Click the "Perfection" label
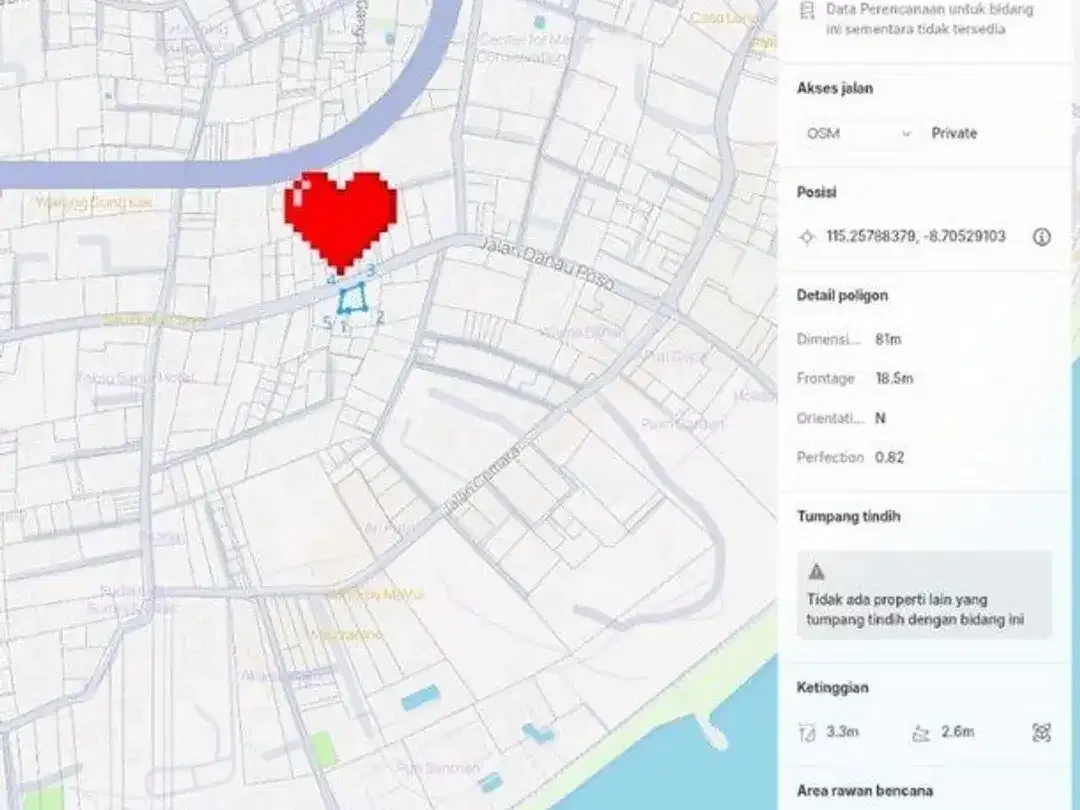This screenshot has height=810, width=1080. click(830, 457)
